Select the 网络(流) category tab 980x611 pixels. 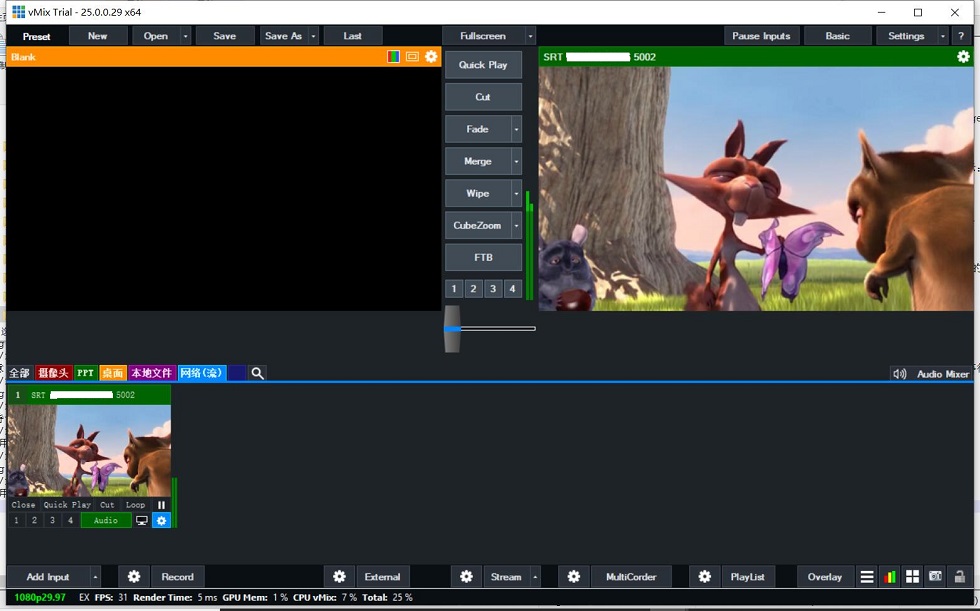(202, 373)
